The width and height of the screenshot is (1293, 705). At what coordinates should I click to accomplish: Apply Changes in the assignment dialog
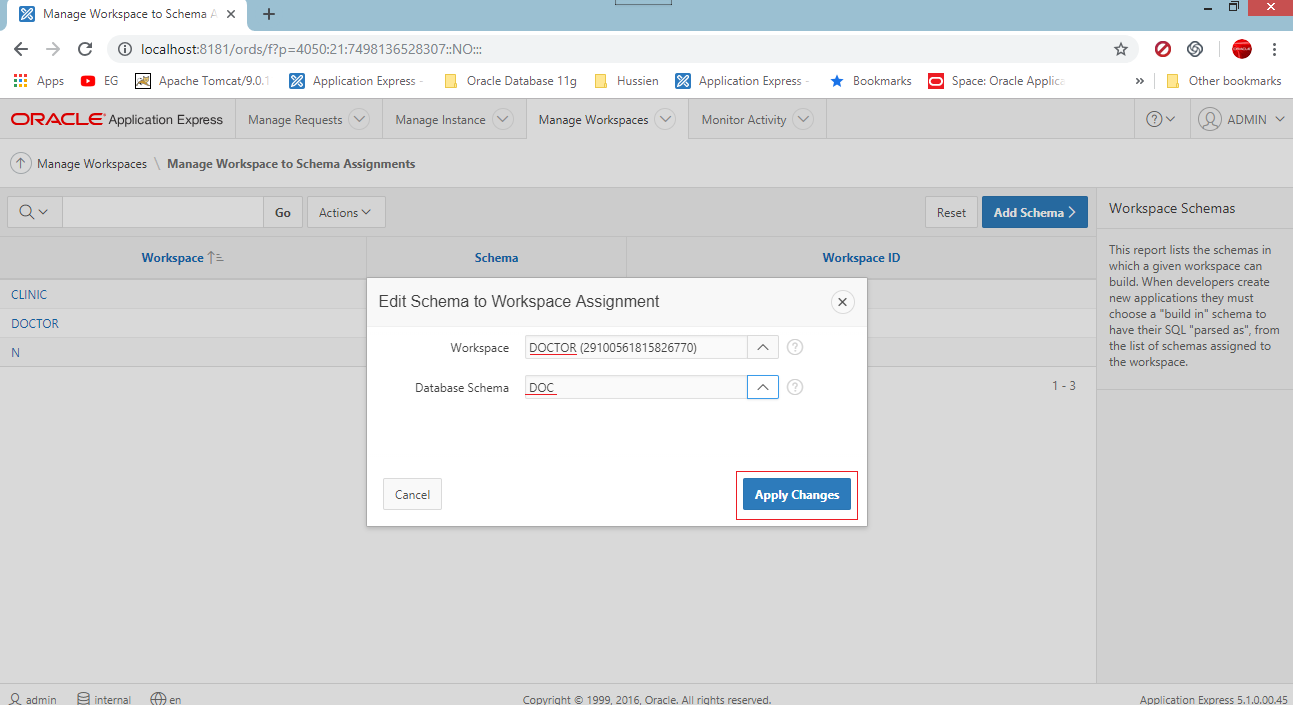tap(796, 494)
